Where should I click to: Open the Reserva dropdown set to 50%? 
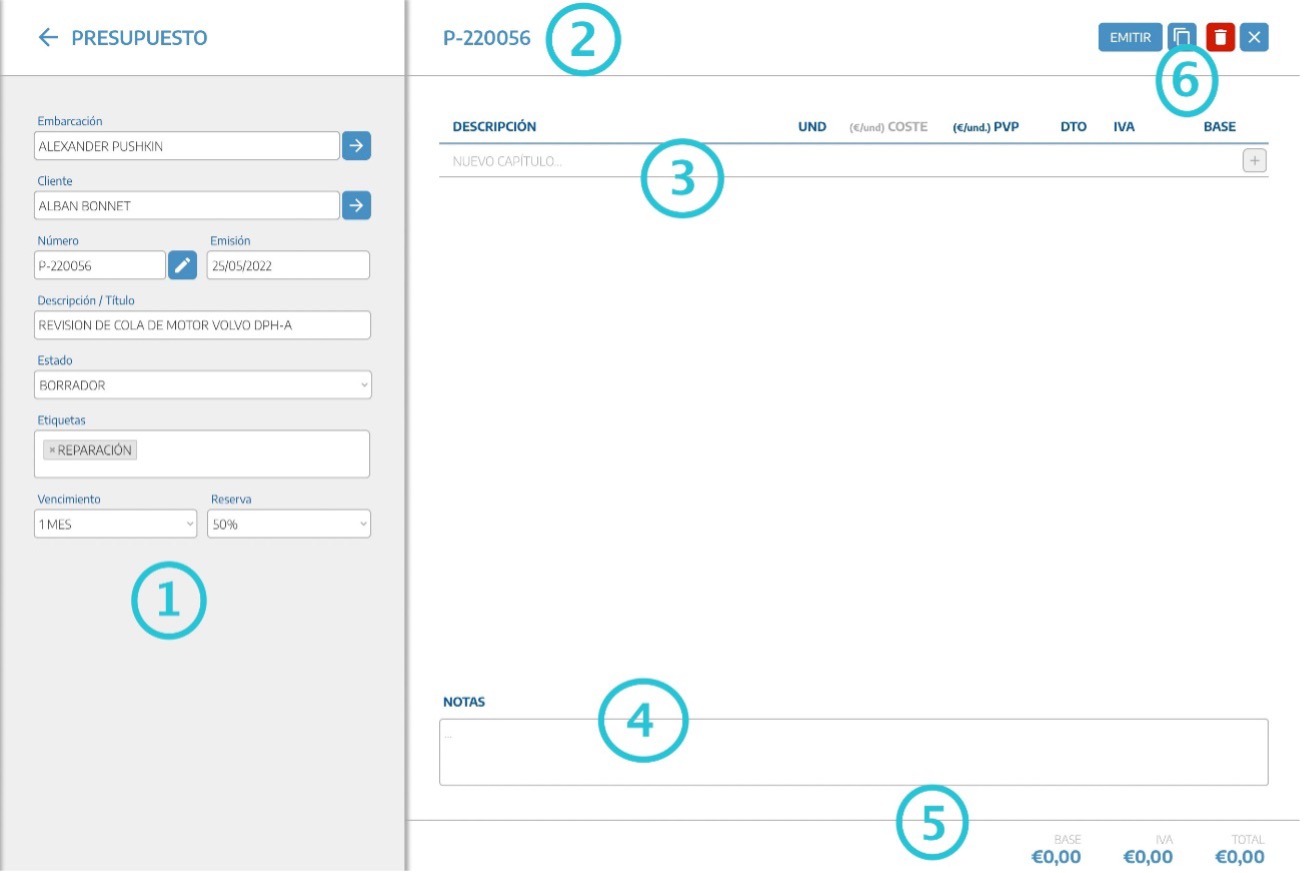[288, 524]
